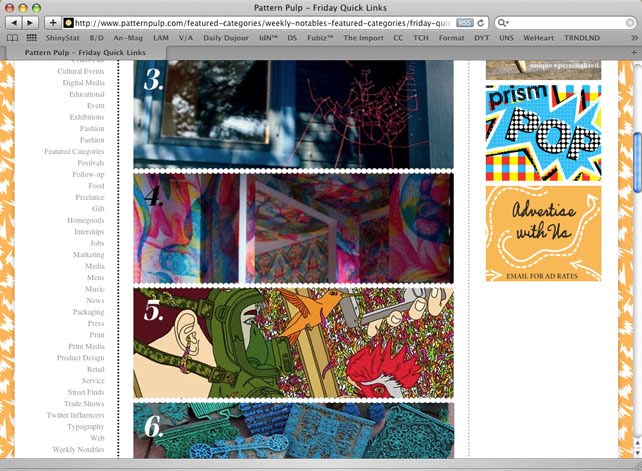Open the V/A bookmark
Viewport: 642px width, 471px height.
pos(186,38)
